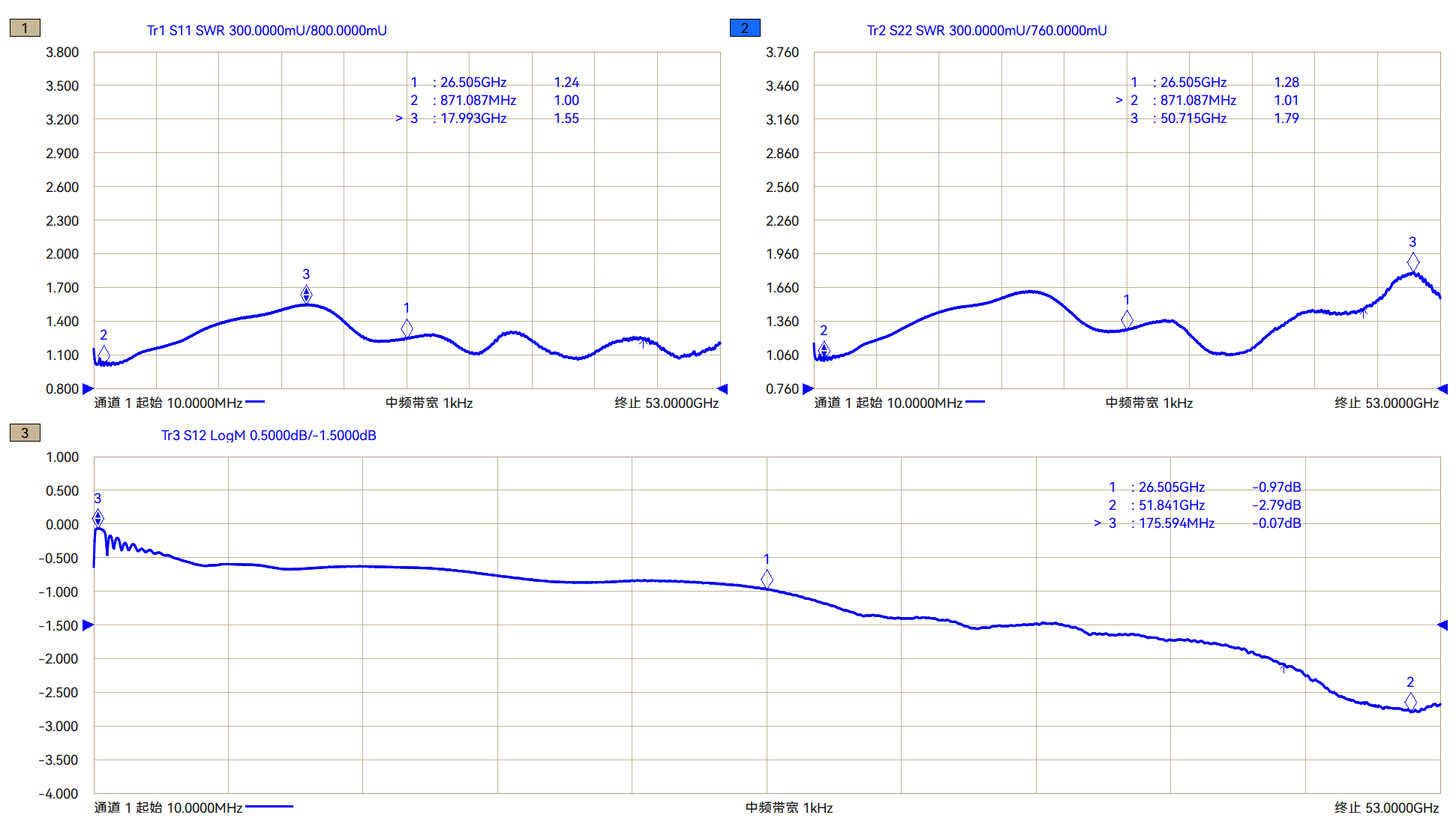The width and height of the screenshot is (1456, 821).
Task: Select marker 3 diamond on S11 SWR trace
Action: click(306, 294)
